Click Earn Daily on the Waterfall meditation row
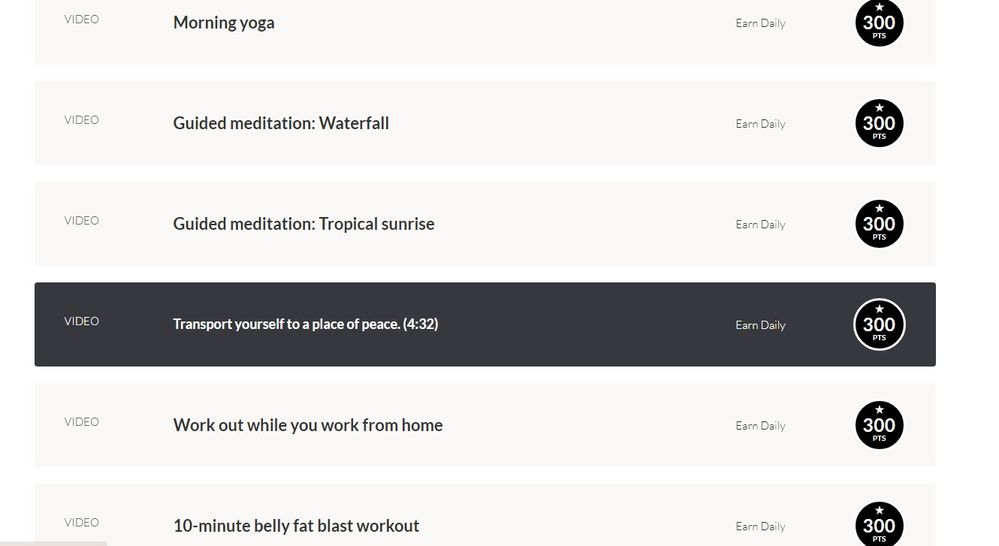999x546 pixels. [760, 124]
